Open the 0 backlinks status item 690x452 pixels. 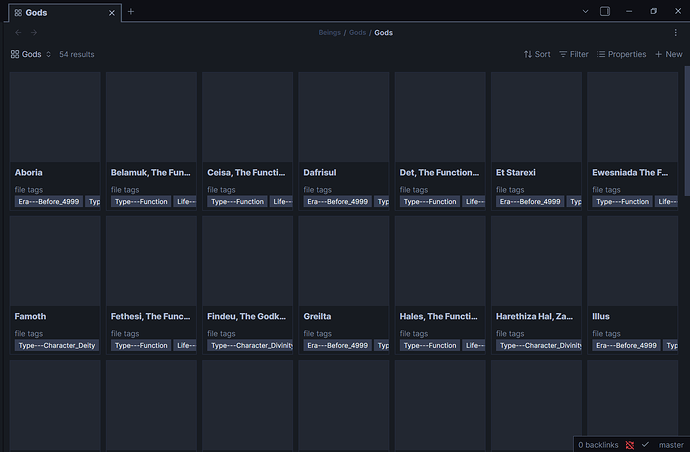click(x=598, y=444)
